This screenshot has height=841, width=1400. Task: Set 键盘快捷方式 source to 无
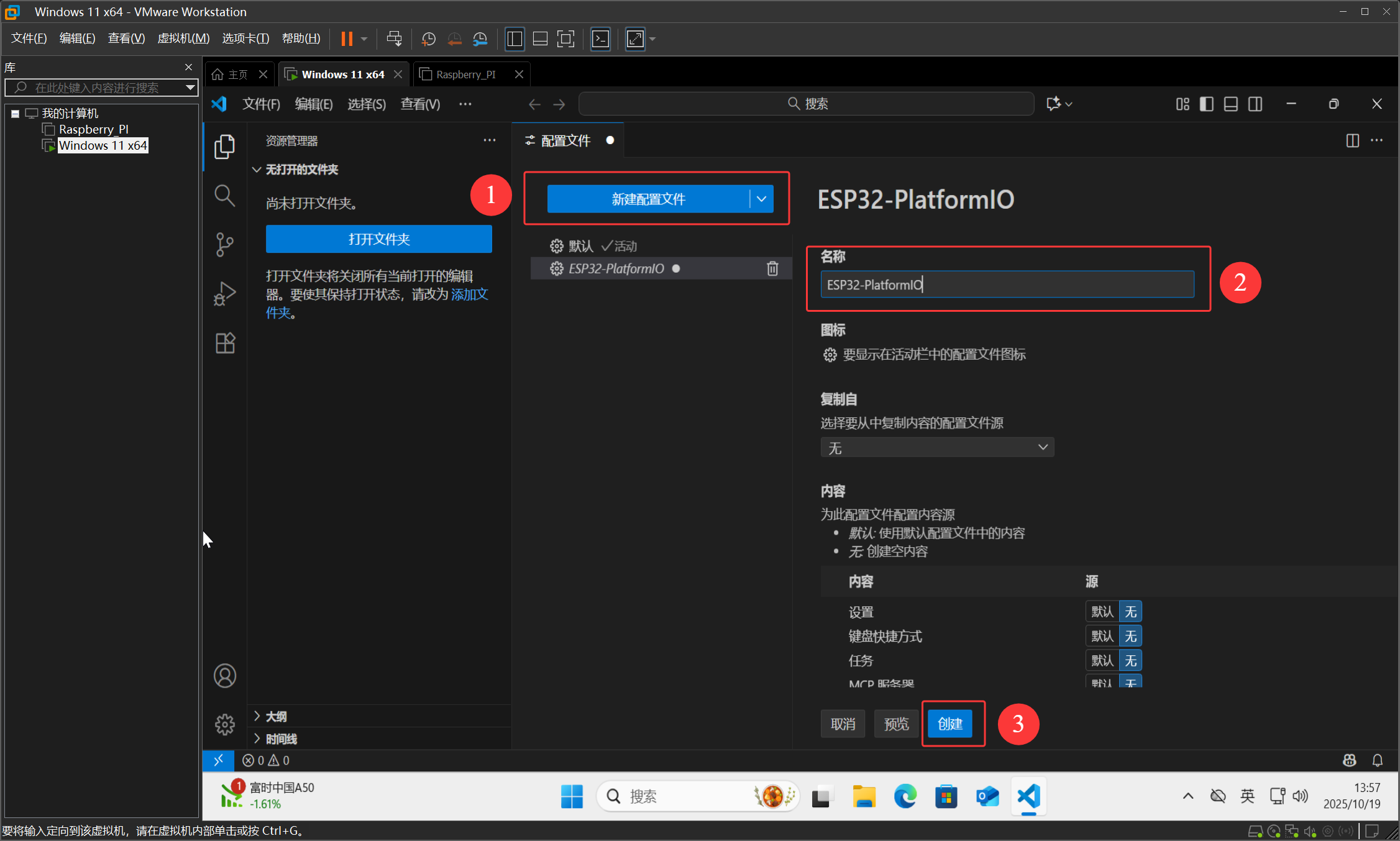pos(1130,636)
